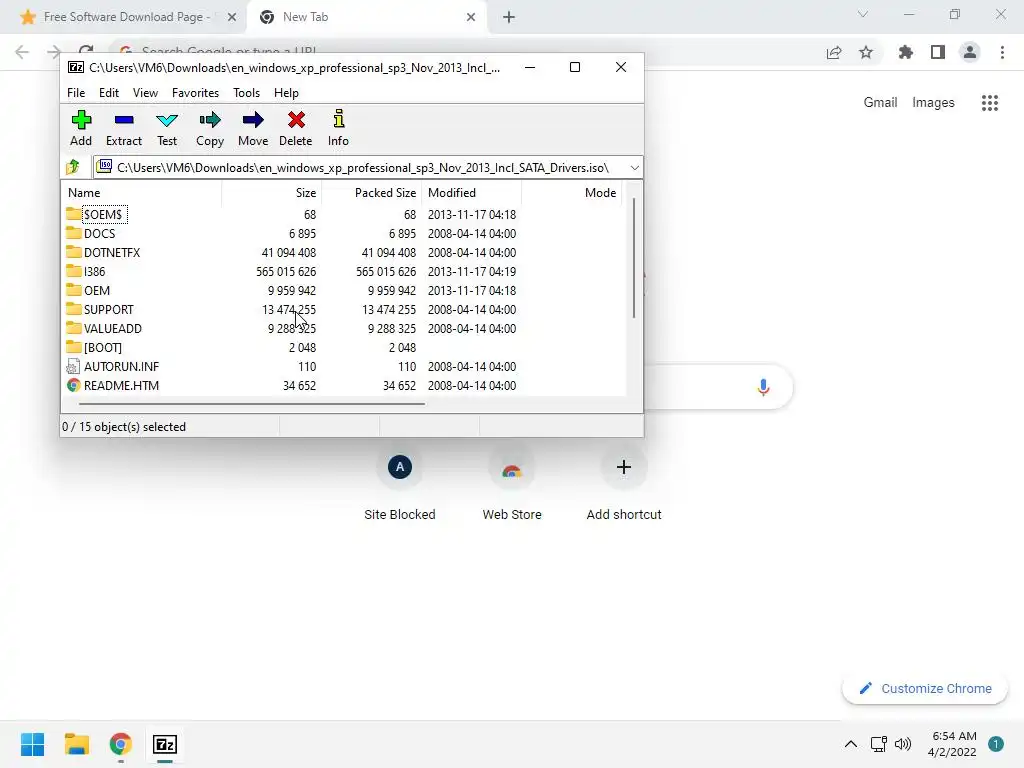Click Customize Chrome button
The height and width of the screenshot is (768, 1024).
pos(925,688)
